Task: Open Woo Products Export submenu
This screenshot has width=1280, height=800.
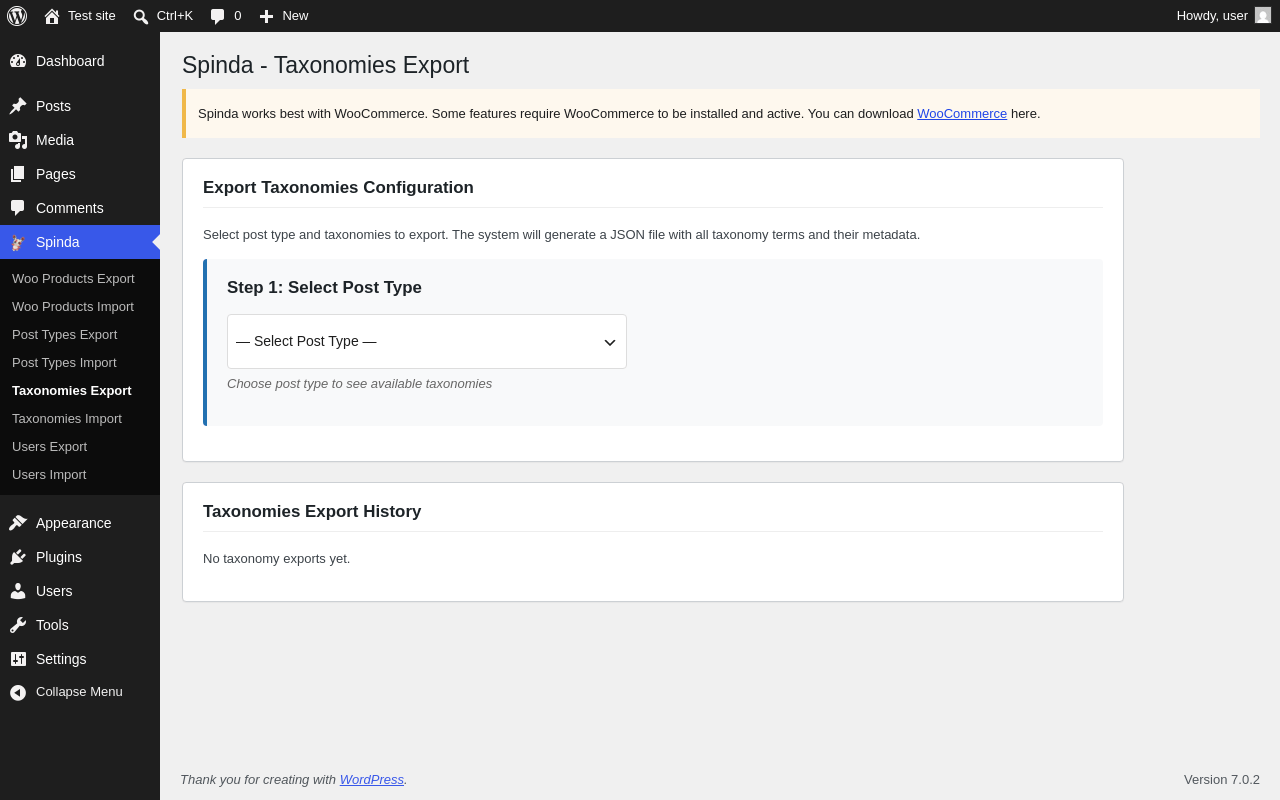Action: click(73, 278)
